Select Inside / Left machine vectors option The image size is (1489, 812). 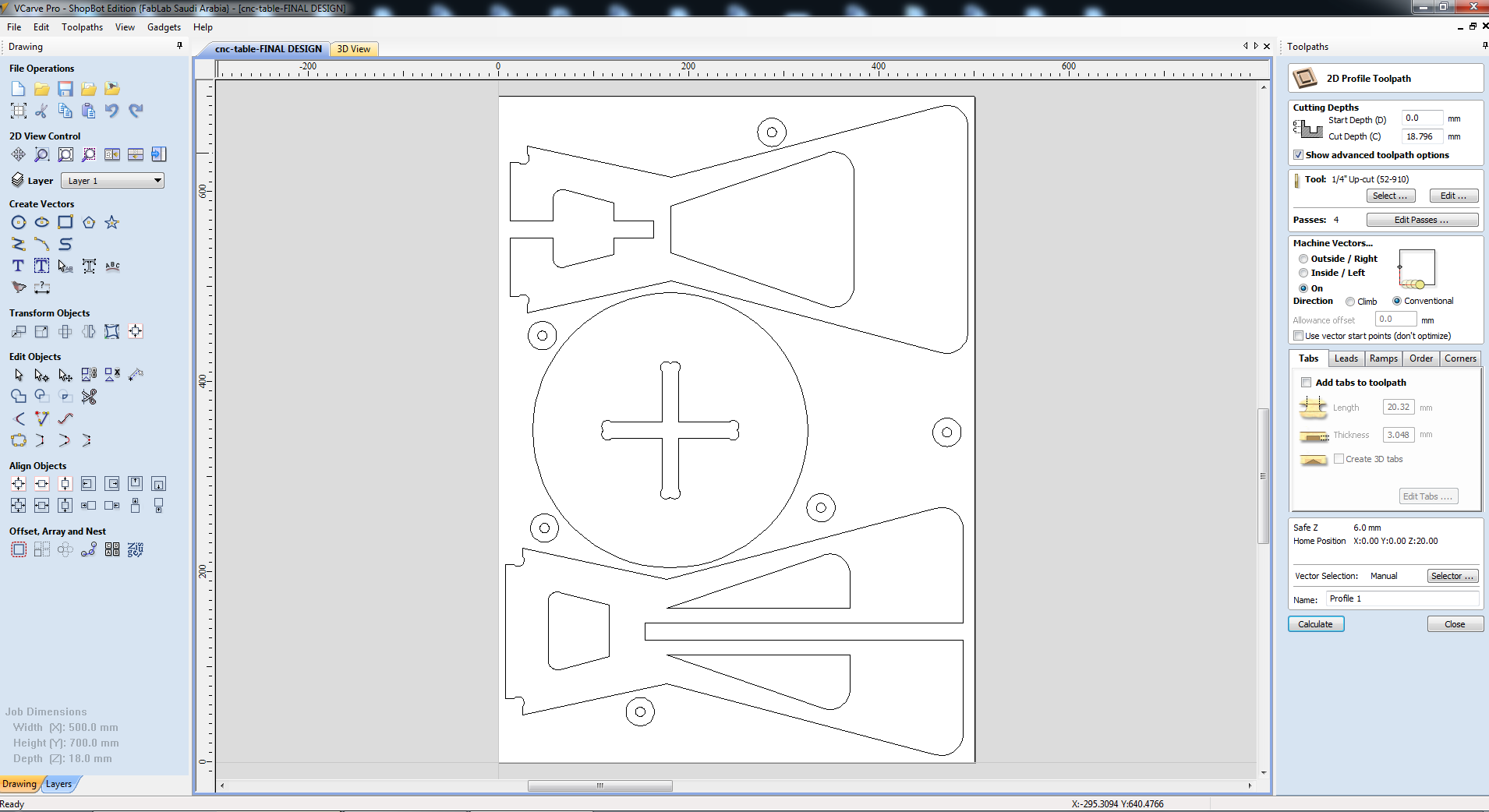coord(1303,273)
